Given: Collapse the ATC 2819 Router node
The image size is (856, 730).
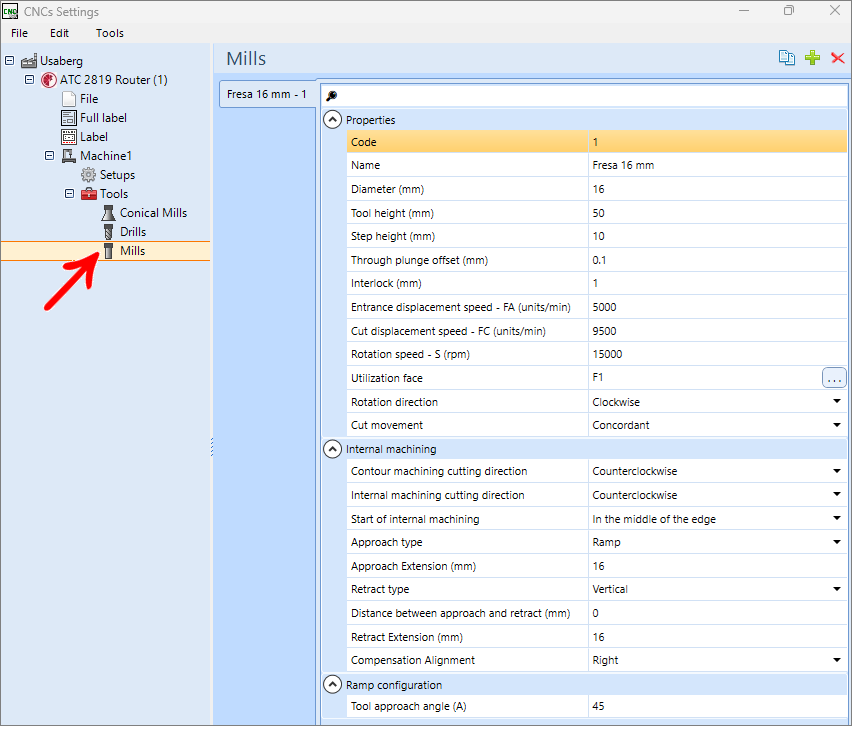Looking at the screenshot, I should [29, 80].
